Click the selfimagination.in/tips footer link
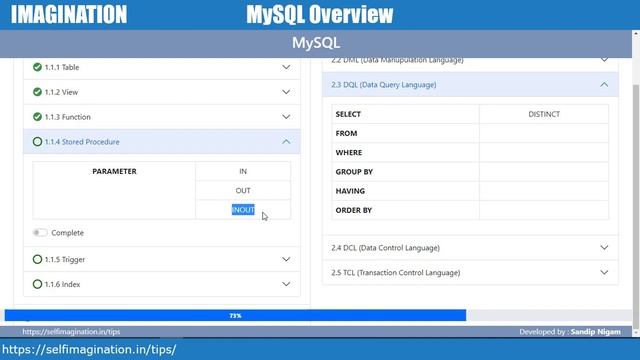 pos(71,332)
